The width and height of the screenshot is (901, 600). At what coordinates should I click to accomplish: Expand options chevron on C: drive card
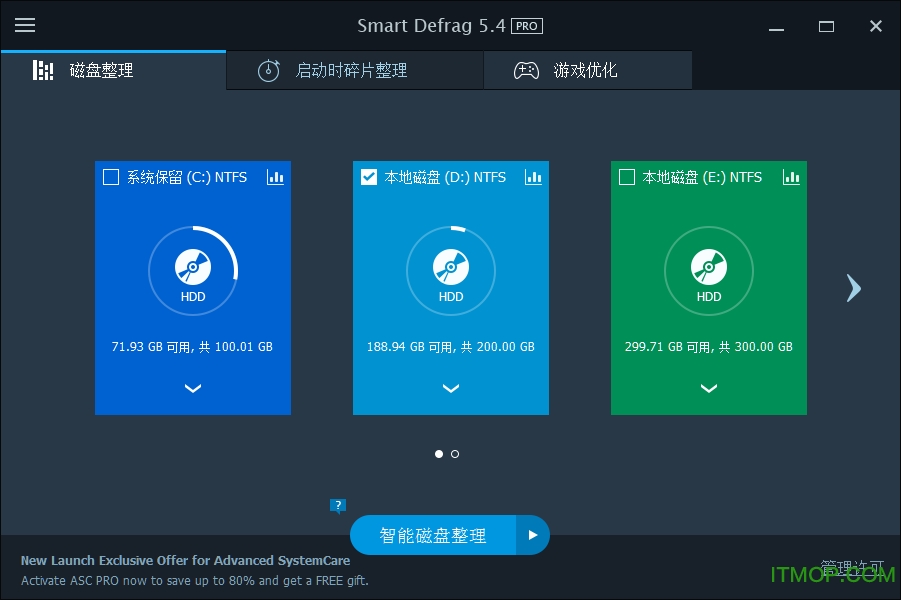coord(193,389)
